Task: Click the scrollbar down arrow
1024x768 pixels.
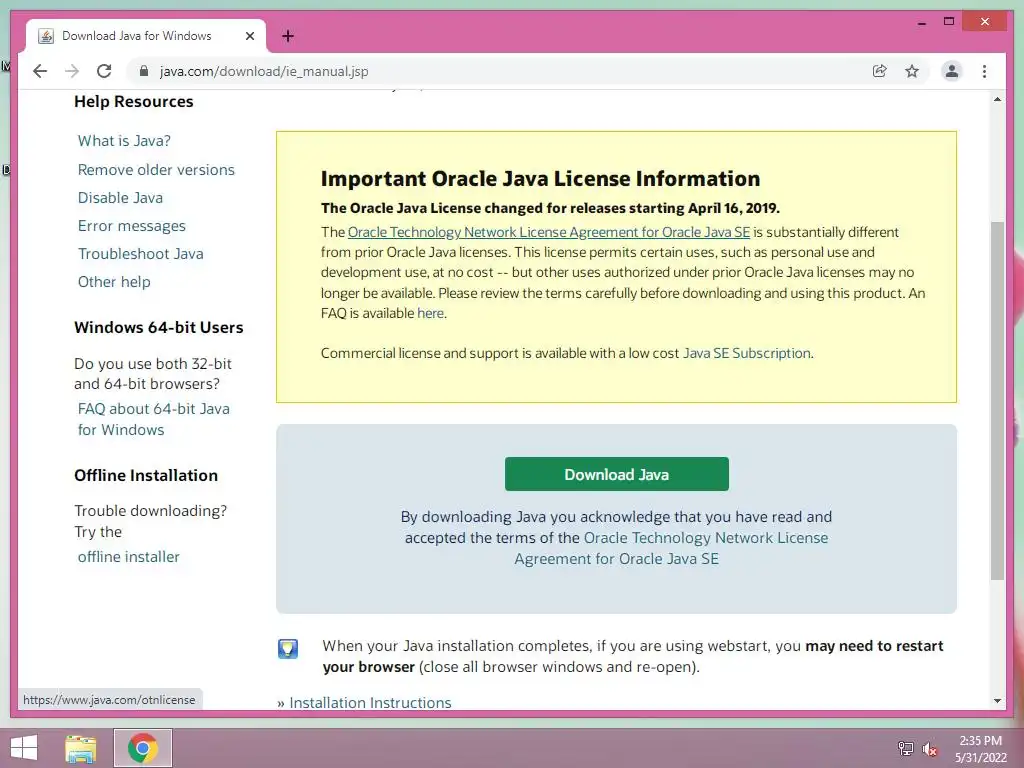Action: point(997,701)
